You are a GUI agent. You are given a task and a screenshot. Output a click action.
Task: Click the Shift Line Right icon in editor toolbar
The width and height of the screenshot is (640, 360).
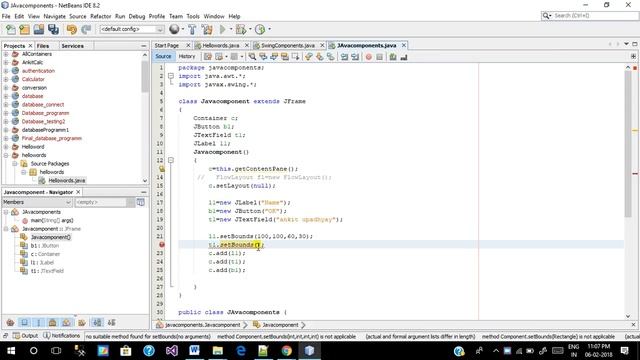click(x=355, y=57)
